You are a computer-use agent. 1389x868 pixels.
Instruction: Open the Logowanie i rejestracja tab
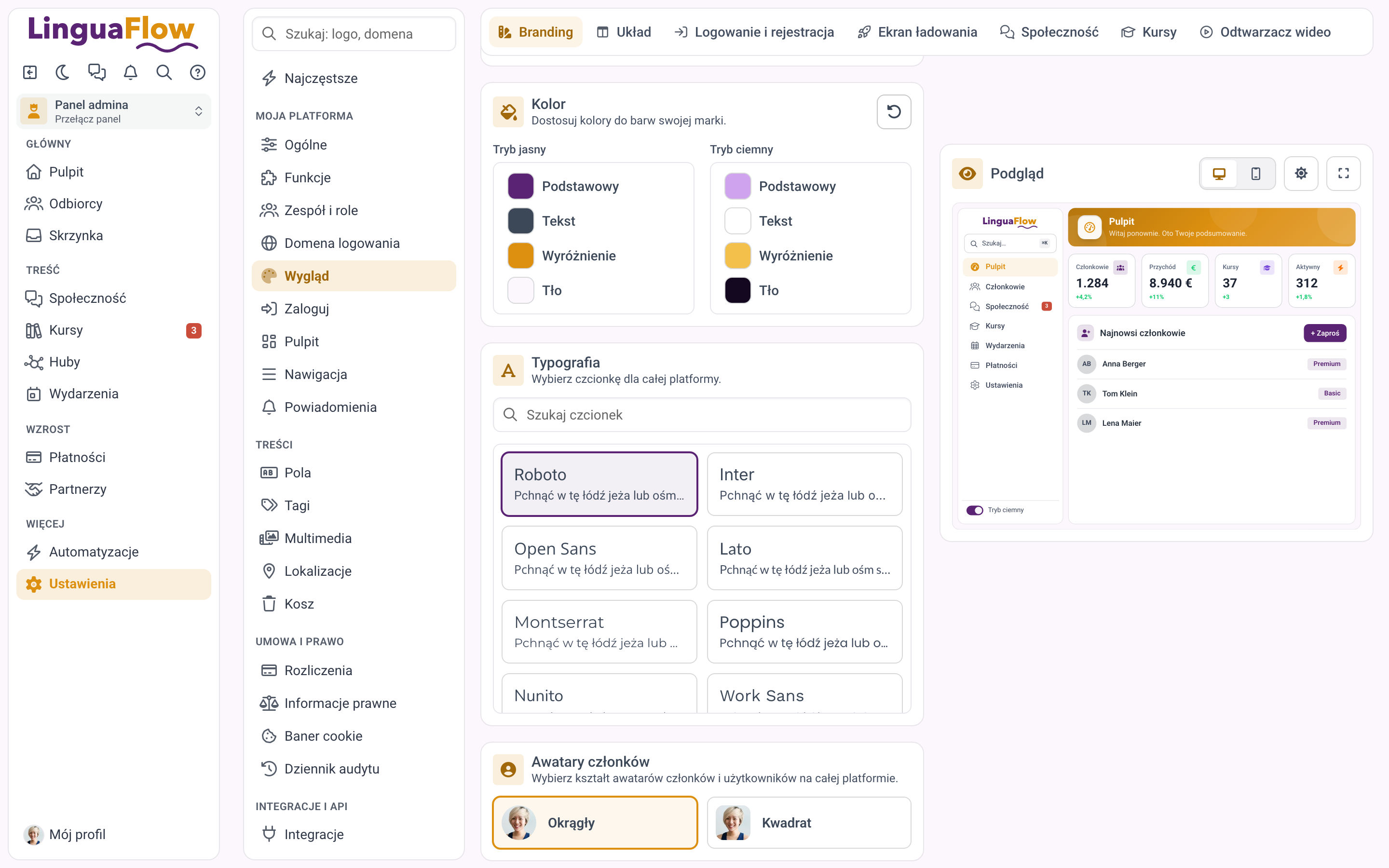pos(754,32)
